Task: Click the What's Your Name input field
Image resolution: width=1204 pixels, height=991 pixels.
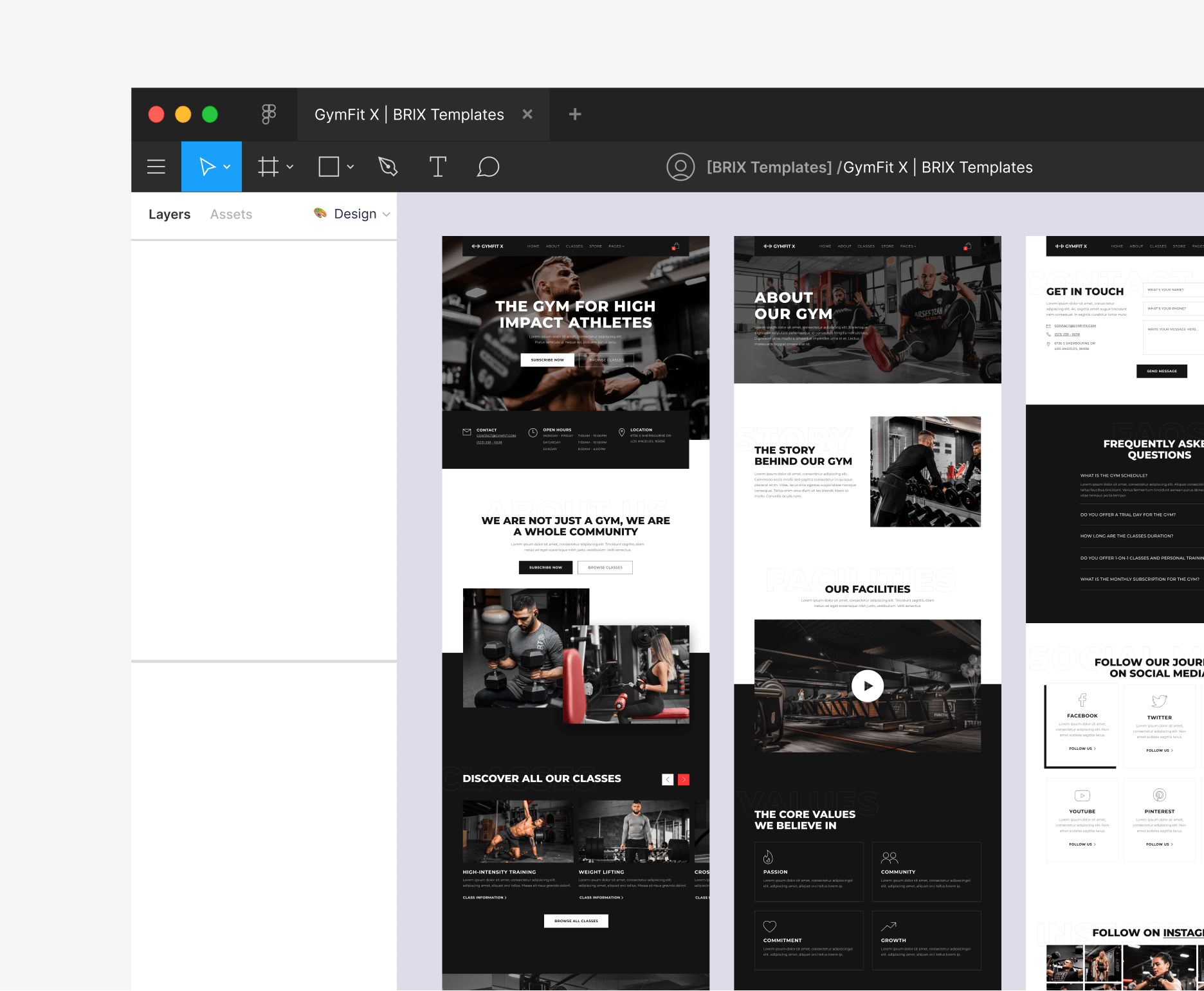Action: click(1173, 290)
